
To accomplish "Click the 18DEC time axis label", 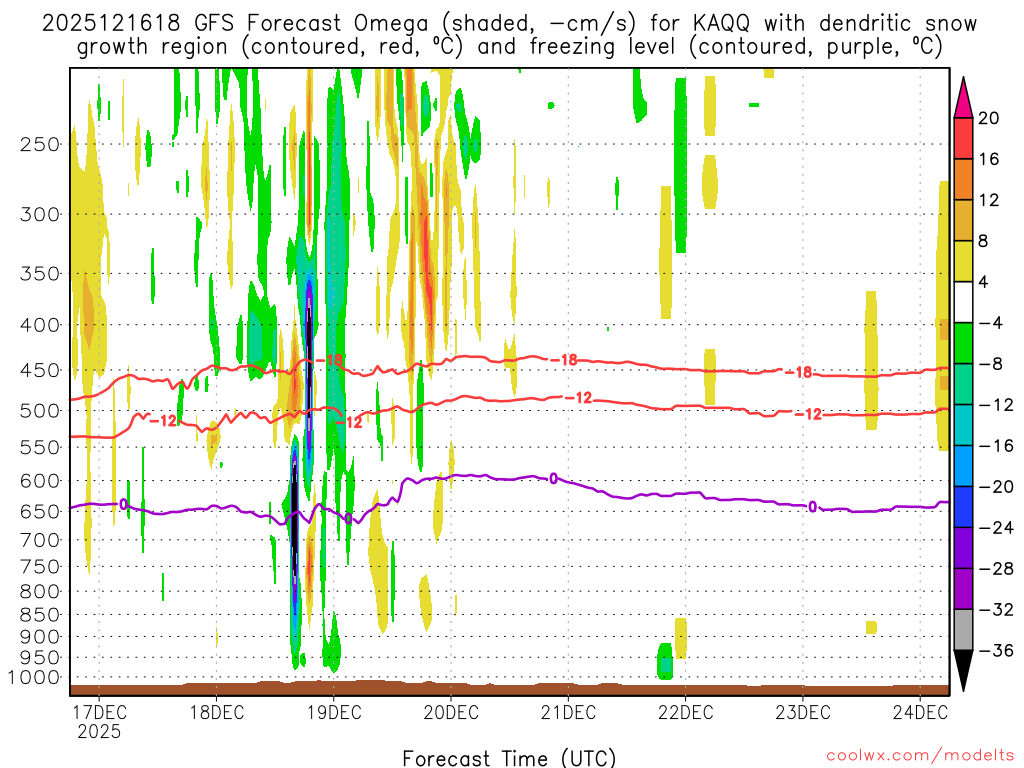I will 217,712.
